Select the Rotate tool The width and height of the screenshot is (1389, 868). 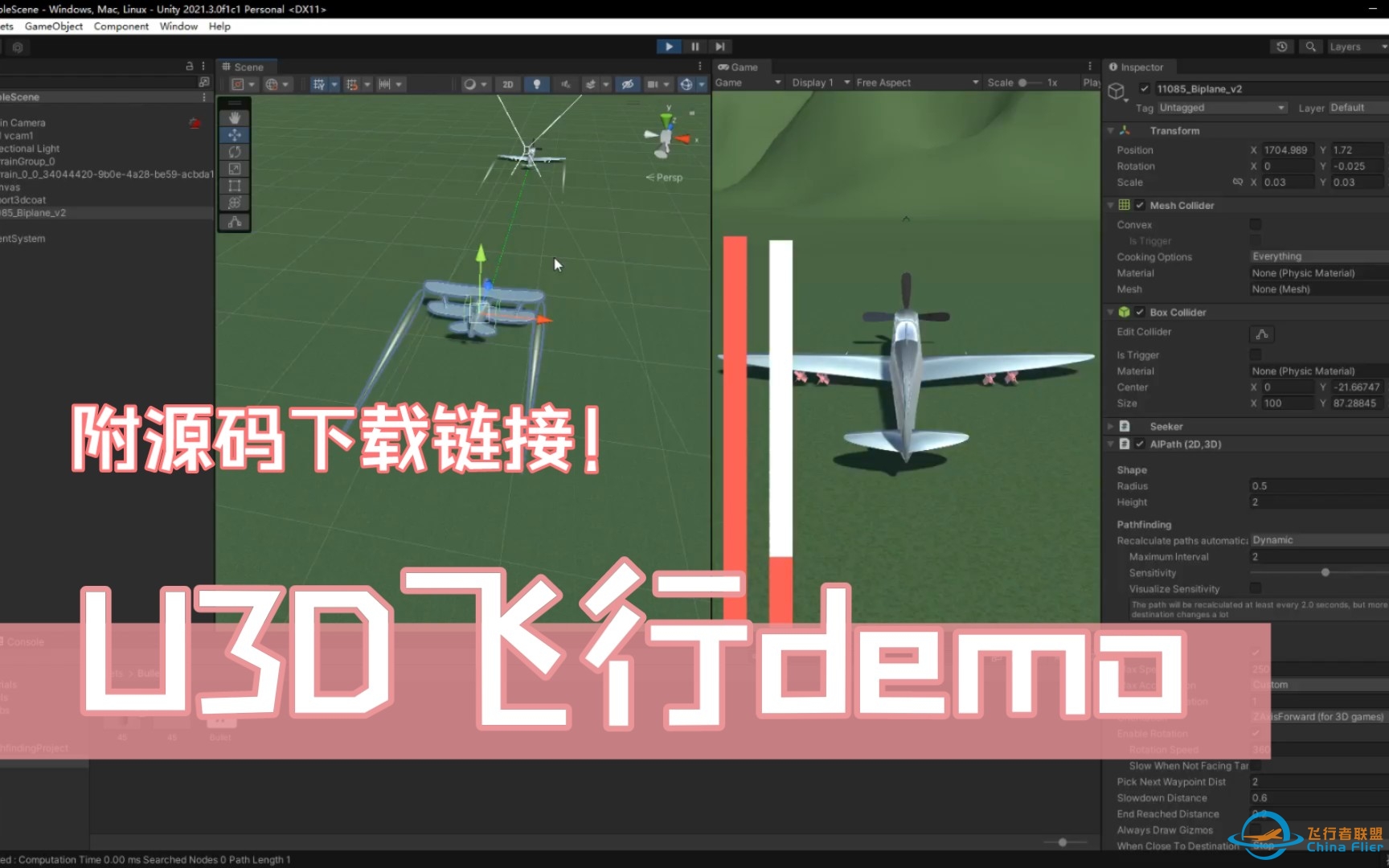click(235, 152)
